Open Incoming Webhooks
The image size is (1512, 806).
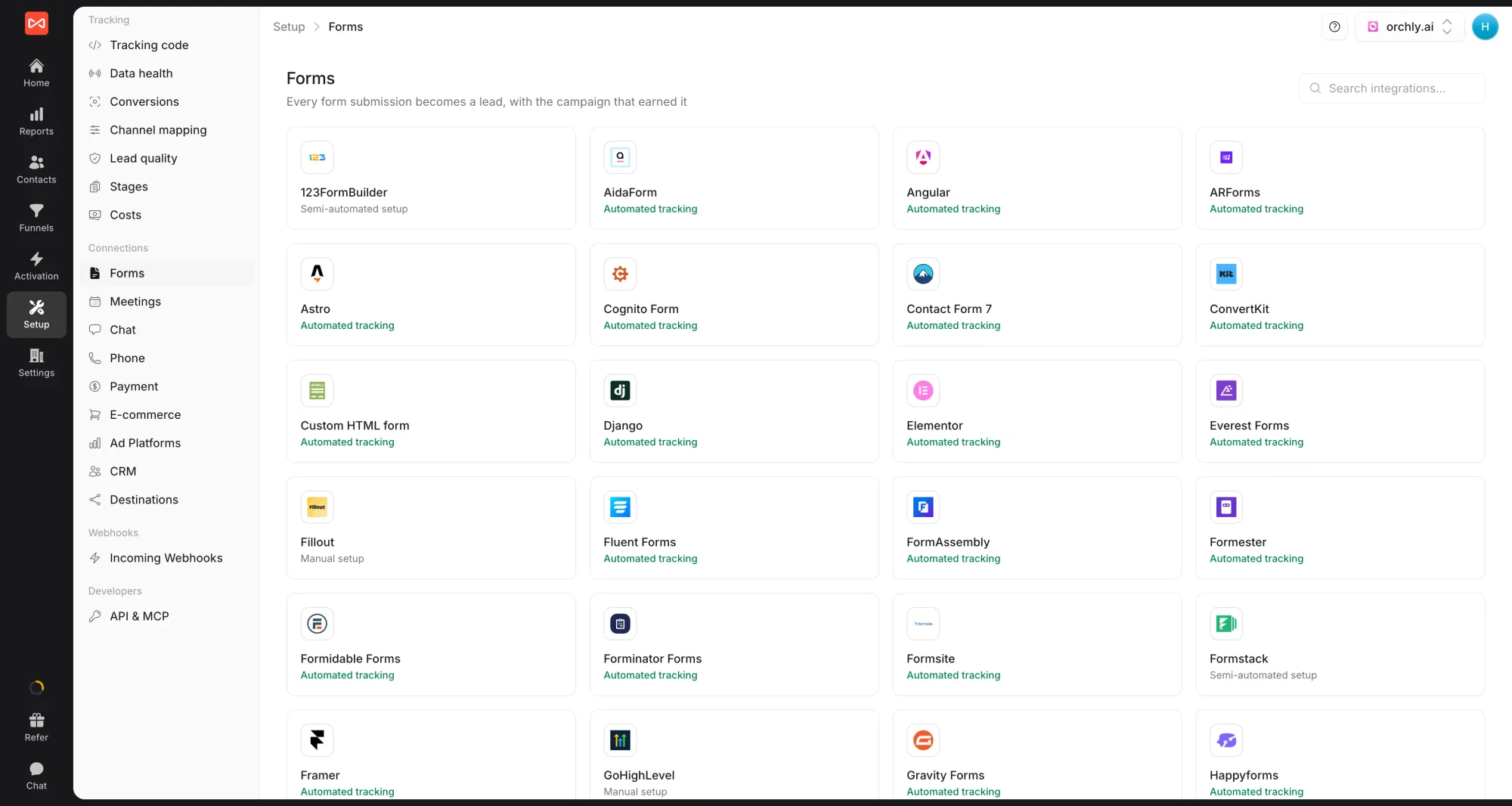tap(166, 558)
